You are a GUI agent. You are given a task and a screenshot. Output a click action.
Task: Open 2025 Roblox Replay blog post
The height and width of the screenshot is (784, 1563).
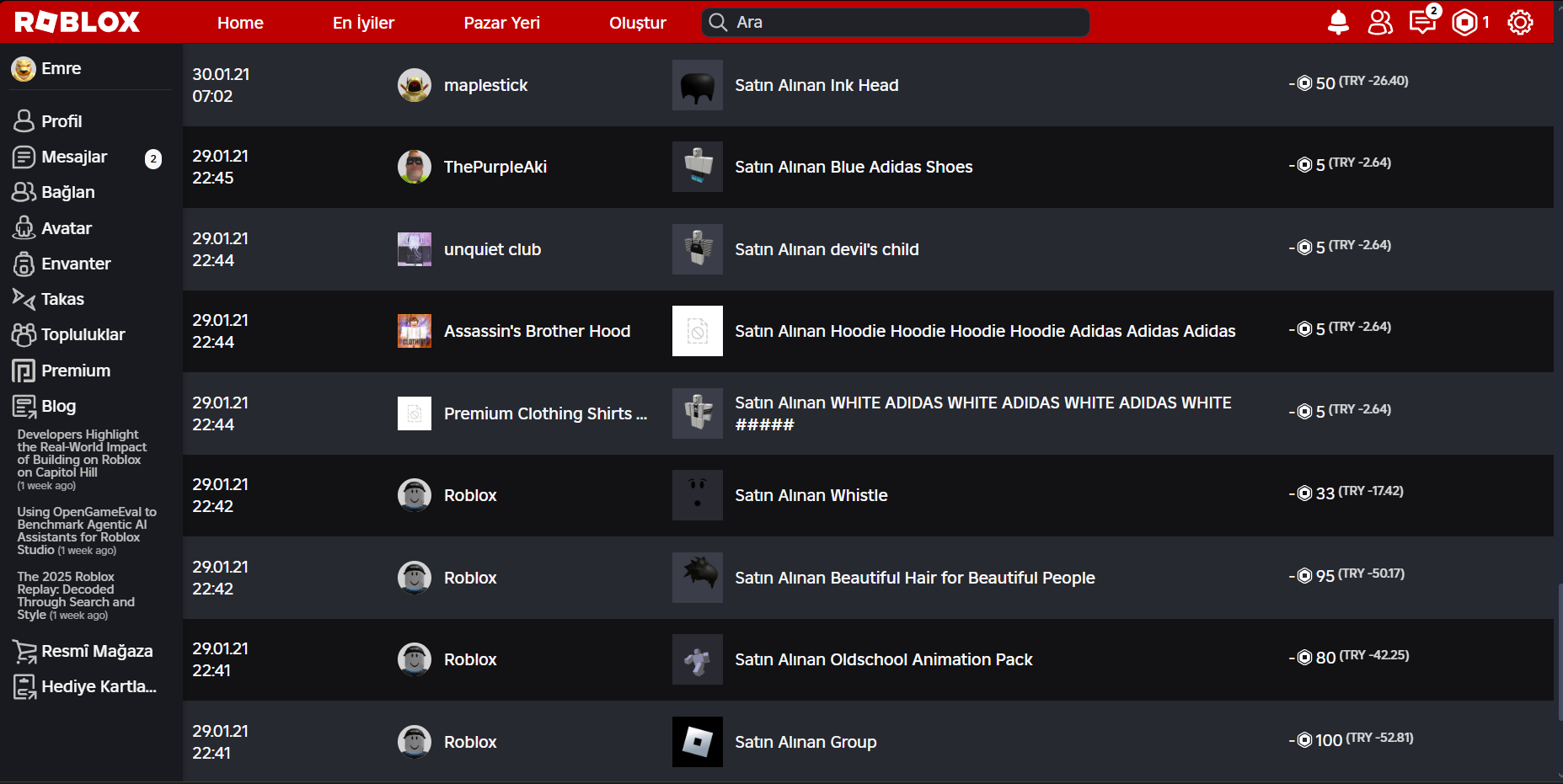tap(76, 595)
